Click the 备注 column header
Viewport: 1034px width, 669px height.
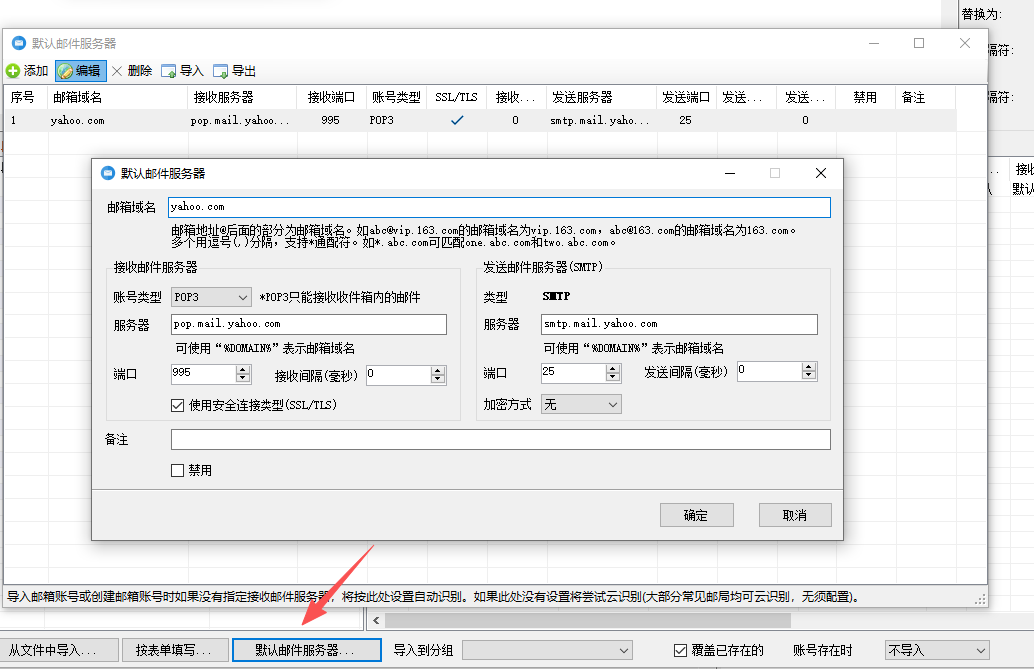click(x=925, y=98)
